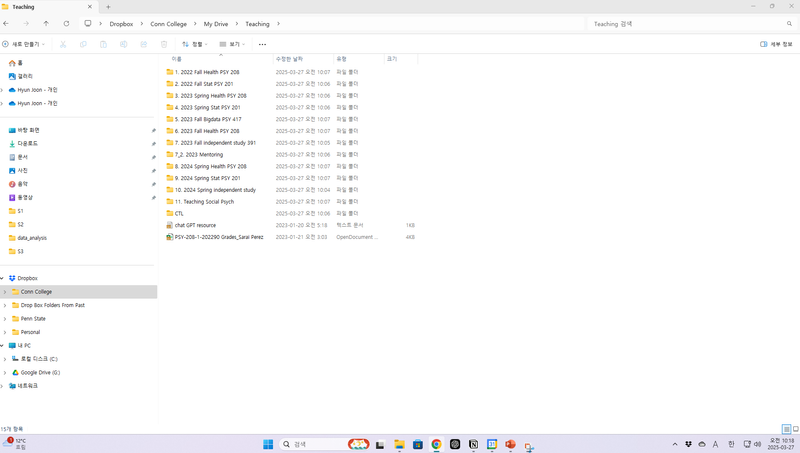The height and width of the screenshot is (453, 800).
Task: Open a new tab with plus button
Action: coord(108,6)
